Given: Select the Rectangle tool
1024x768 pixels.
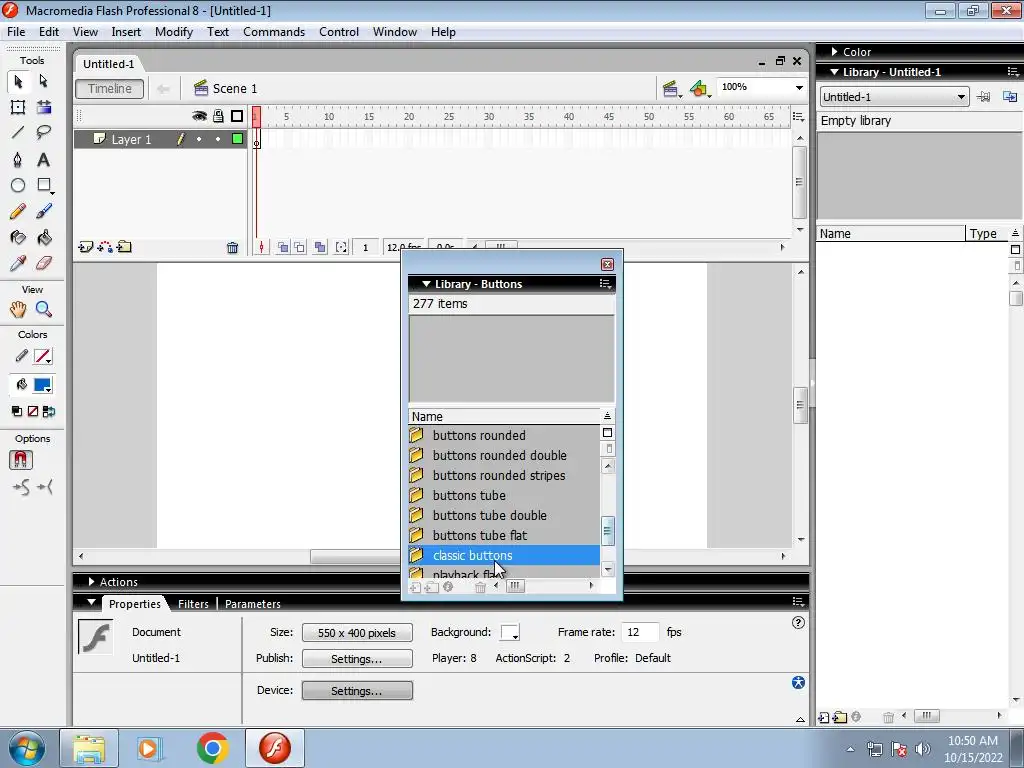Looking at the screenshot, I should pos(44,185).
